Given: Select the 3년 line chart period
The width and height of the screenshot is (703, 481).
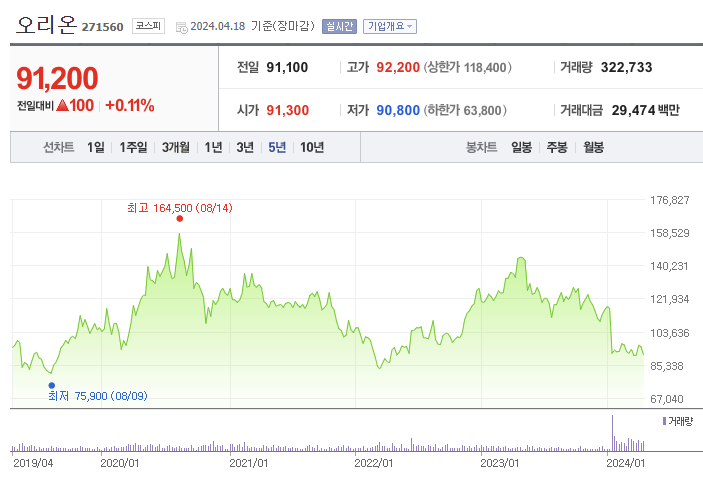Looking at the screenshot, I should (245, 147).
